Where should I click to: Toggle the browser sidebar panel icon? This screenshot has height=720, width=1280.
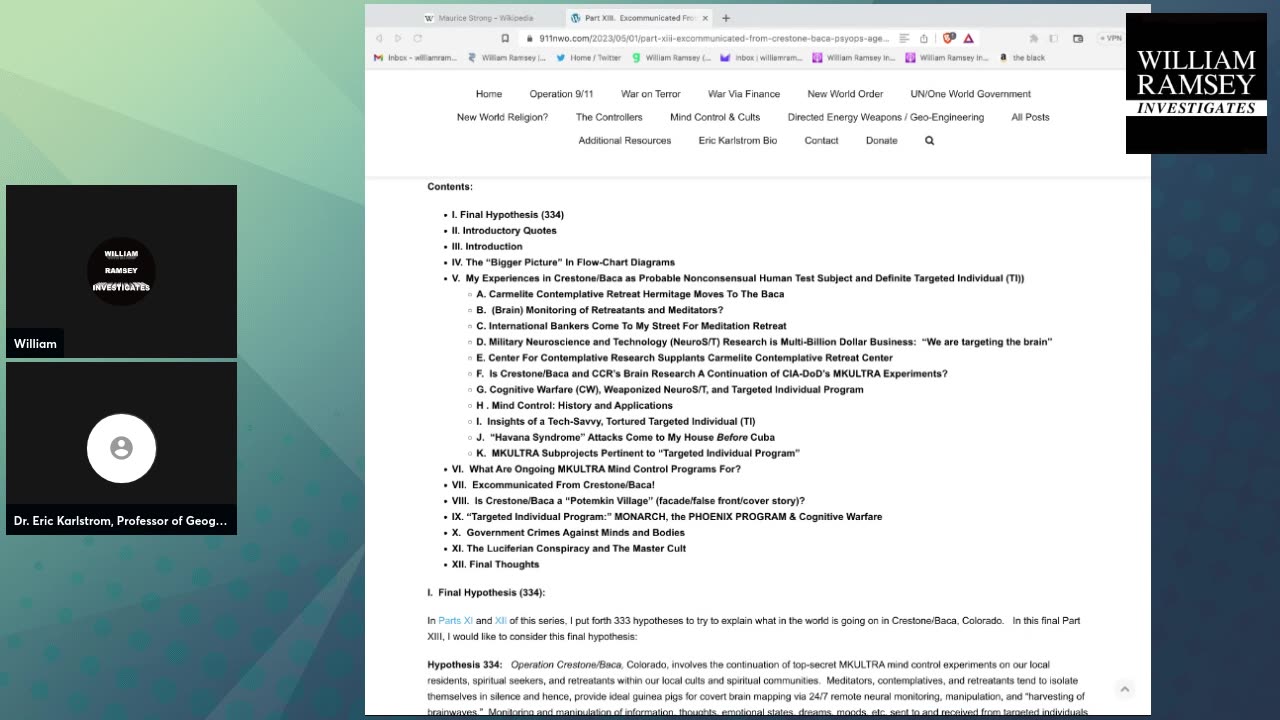pyautogui.click(x=1055, y=38)
